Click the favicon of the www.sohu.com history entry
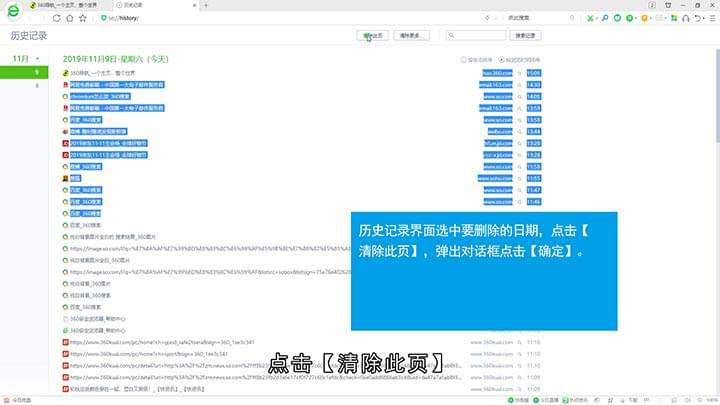Screen dimensions: 720x405 click(65, 178)
